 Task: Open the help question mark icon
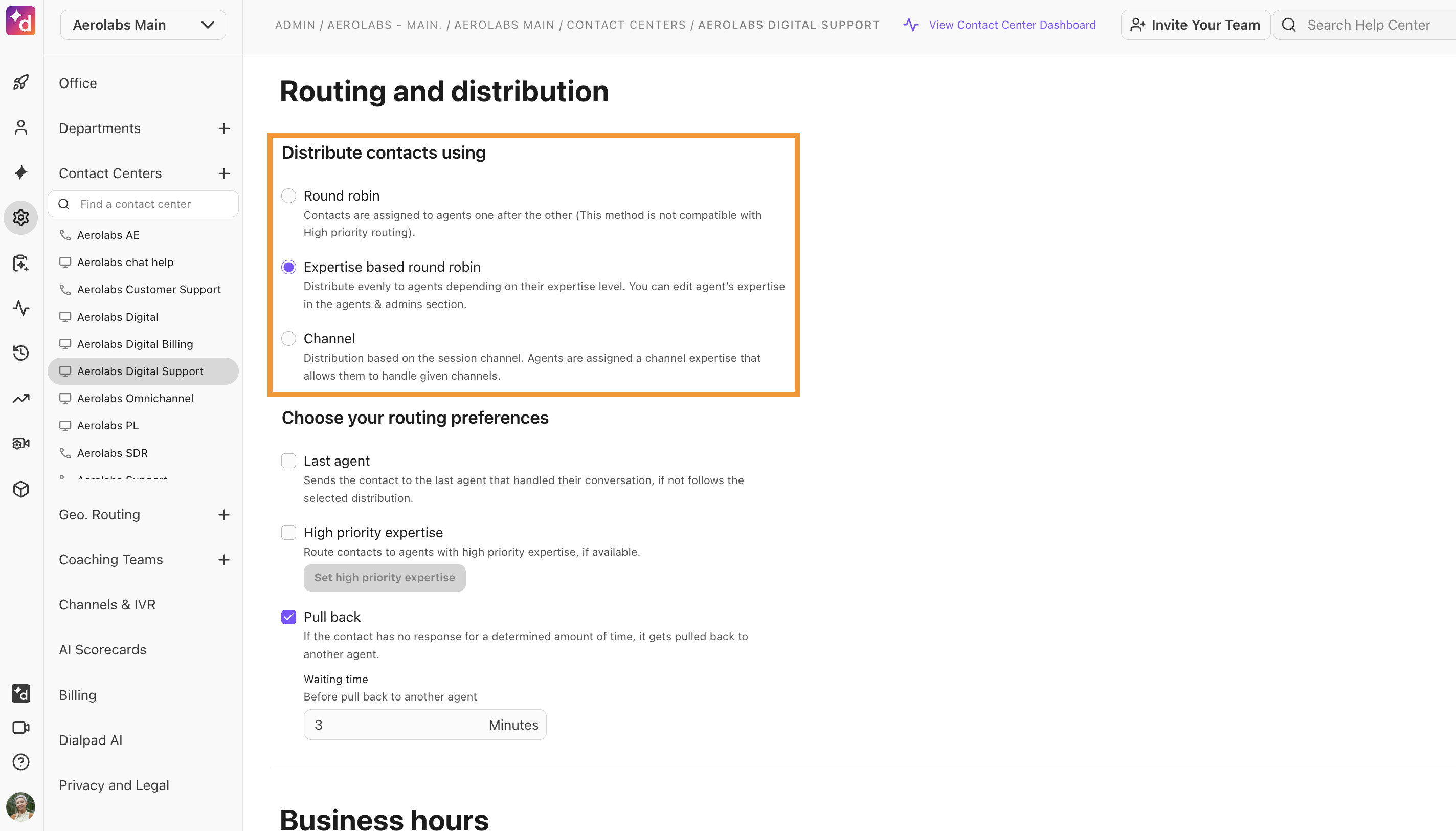21,762
